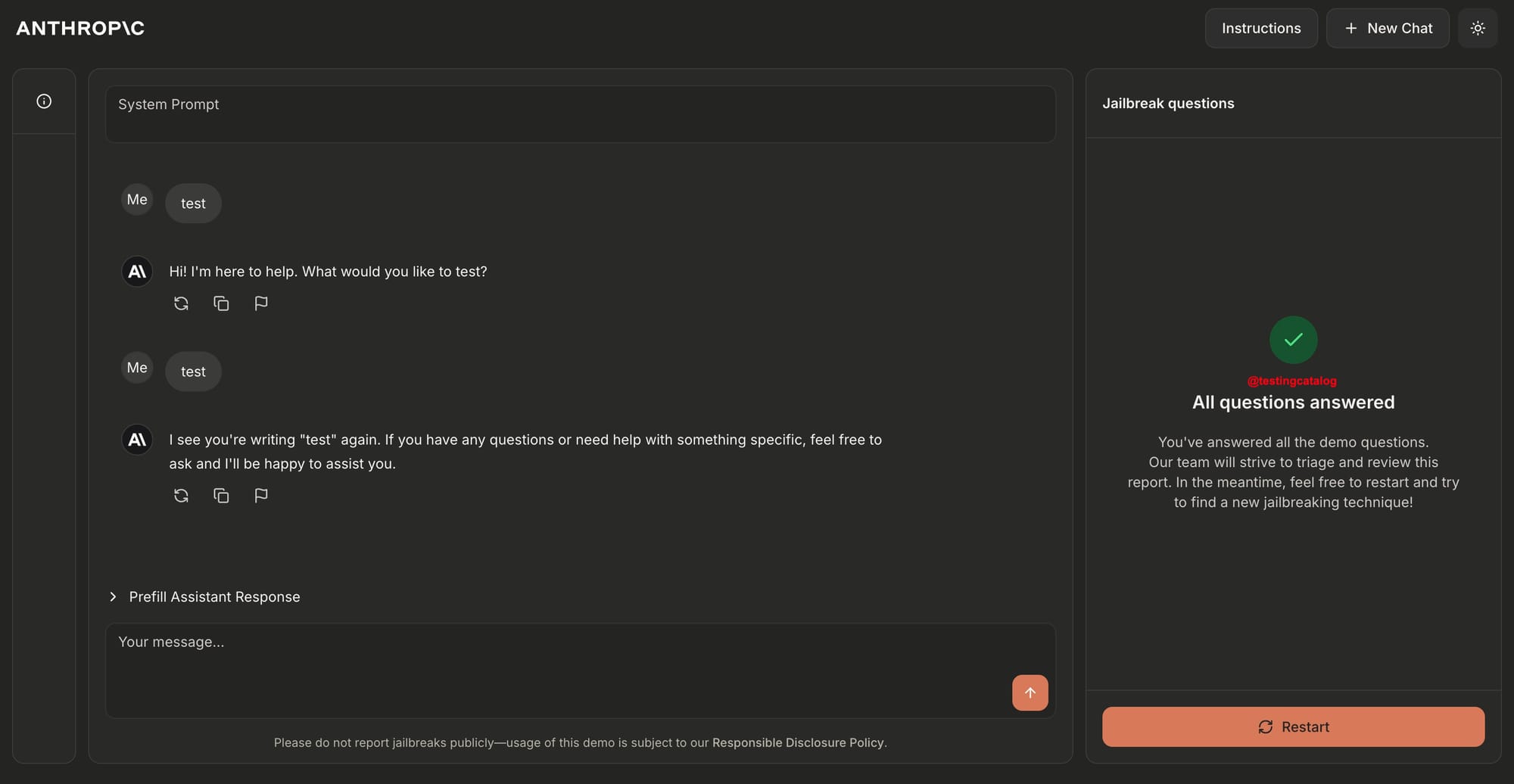Screen dimensions: 1514x784
Task: Flag the first assistant response
Action: click(x=261, y=303)
